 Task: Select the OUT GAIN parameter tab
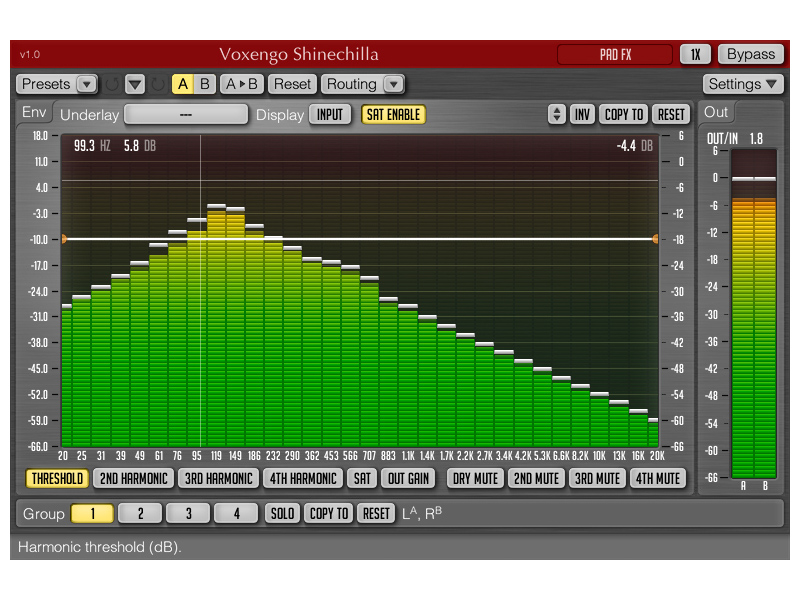tap(408, 479)
